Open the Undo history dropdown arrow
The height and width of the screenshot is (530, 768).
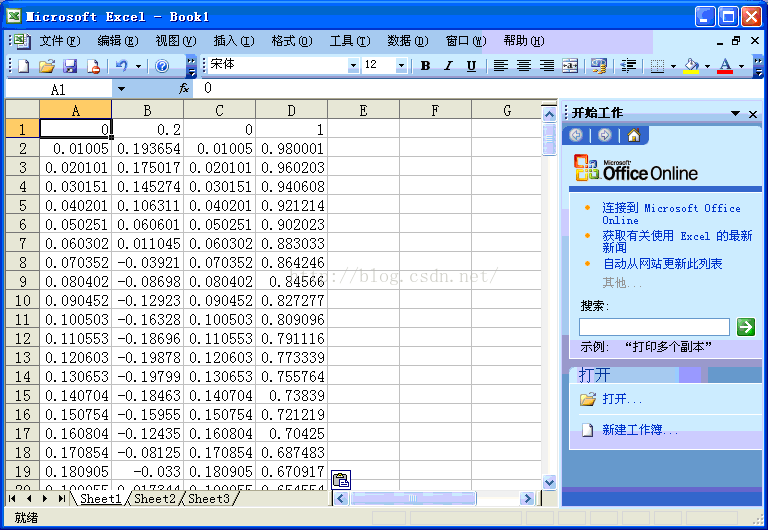click(x=139, y=66)
